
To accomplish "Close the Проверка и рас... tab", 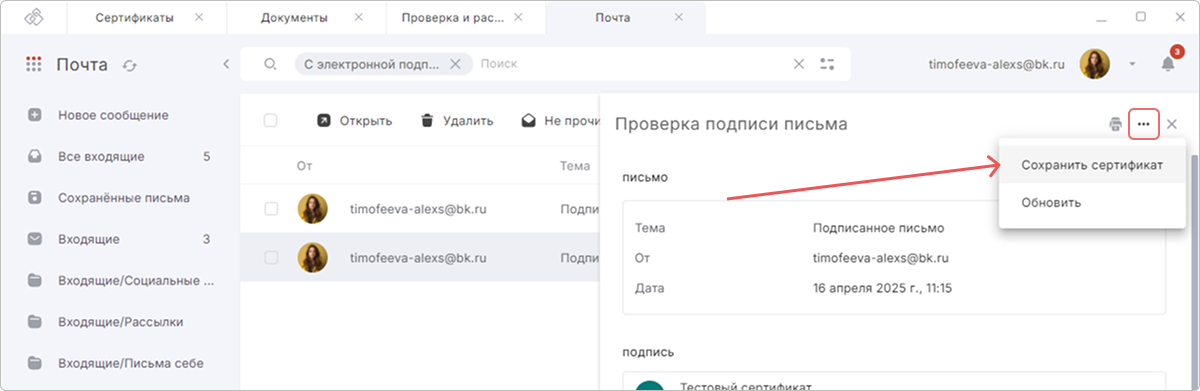I will tap(518, 17).
